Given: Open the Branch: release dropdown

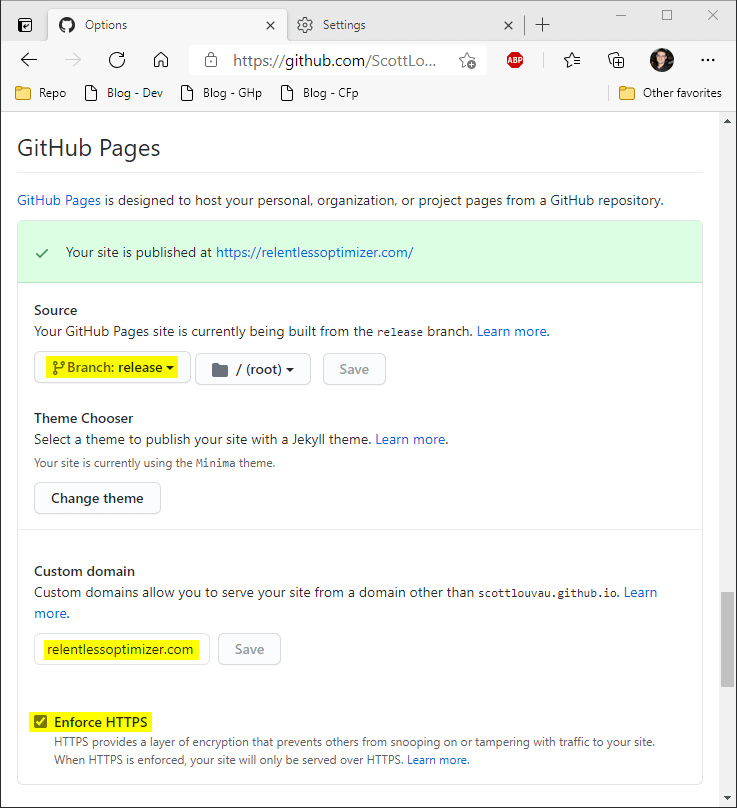Looking at the screenshot, I should pos(112,368).
